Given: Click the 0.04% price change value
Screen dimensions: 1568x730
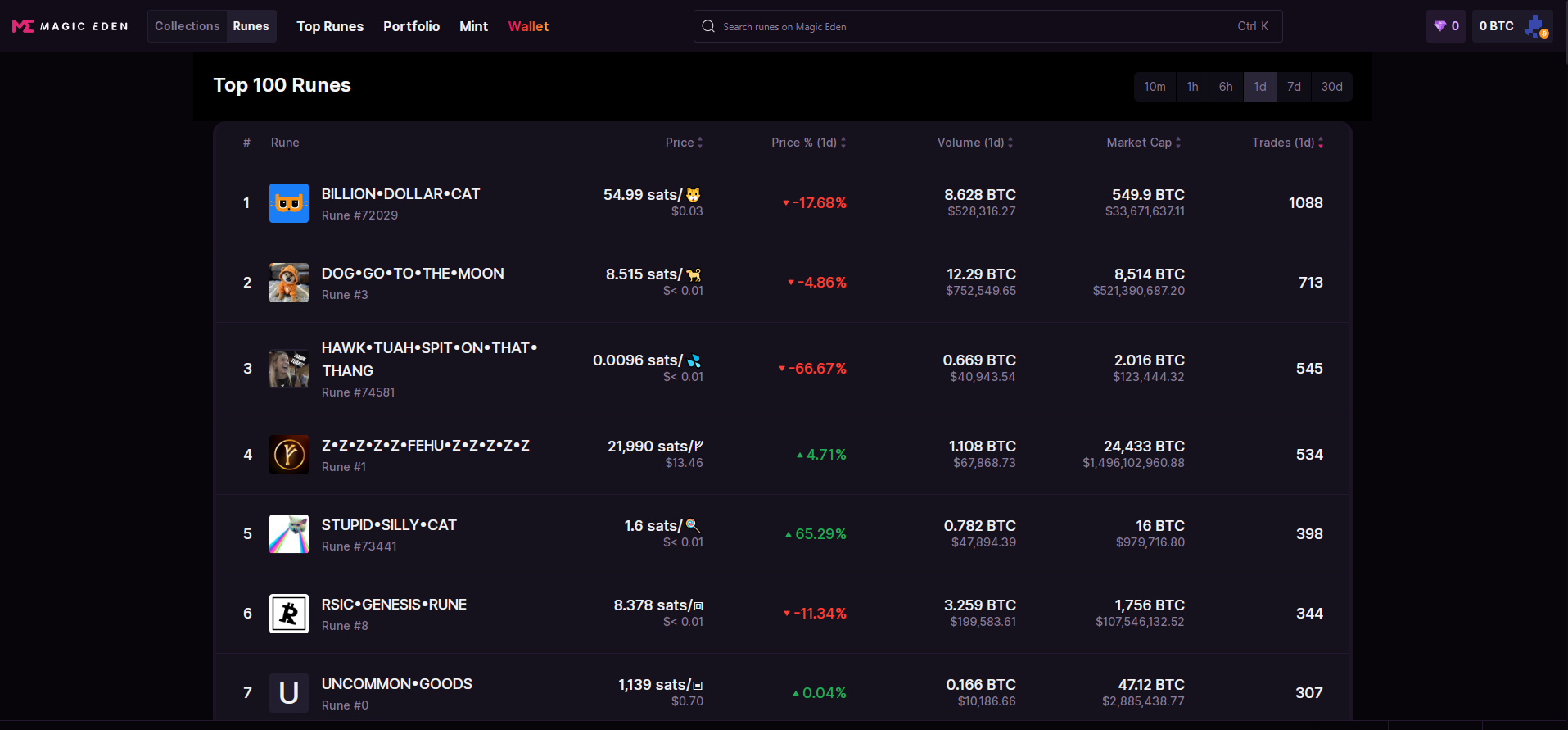Looking at the screenshot, I should 819,693.
